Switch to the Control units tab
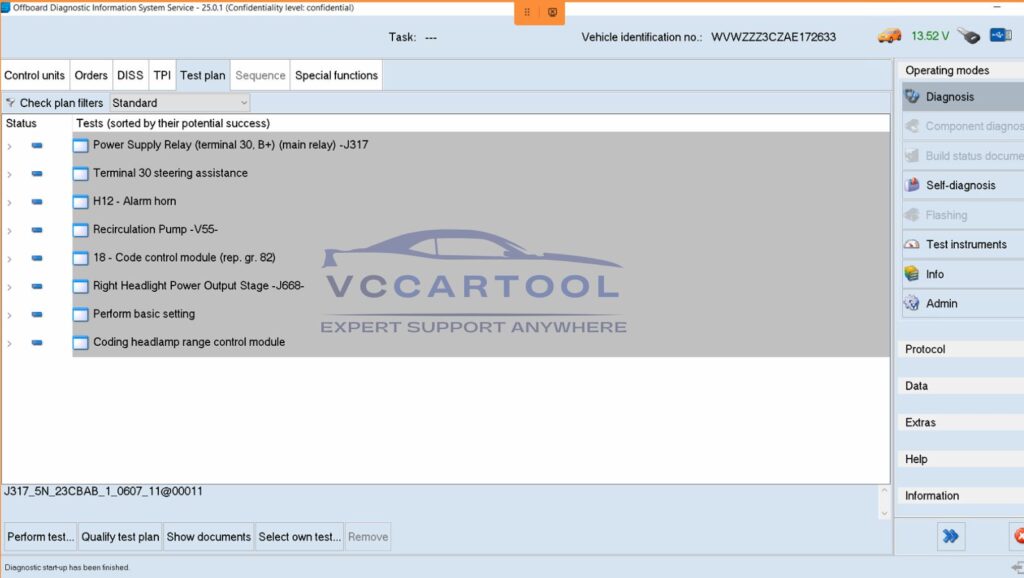1024x578 pixels. click(x=35, y=74)
